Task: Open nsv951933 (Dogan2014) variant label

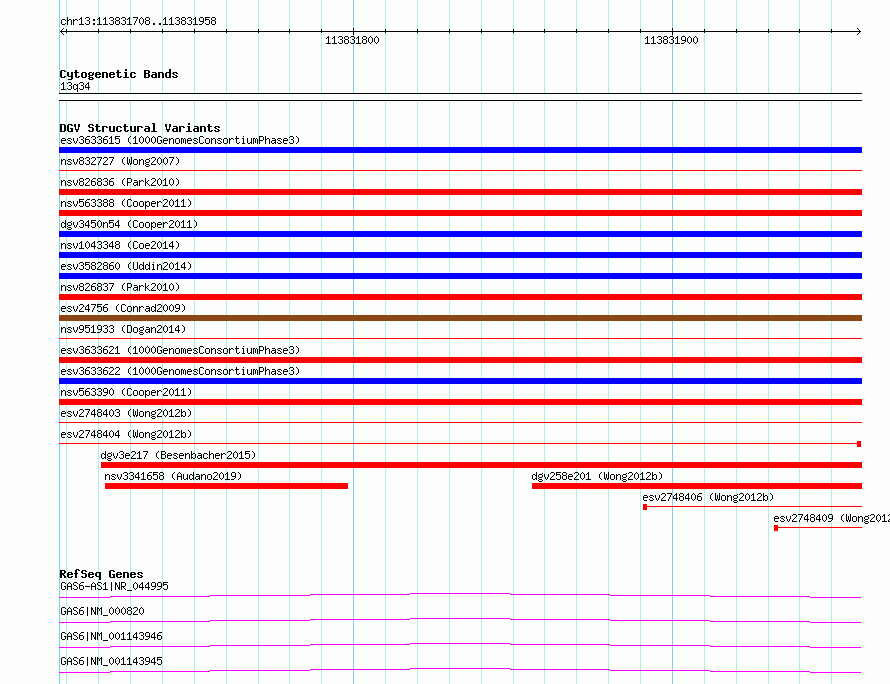Action: point(123,329)
